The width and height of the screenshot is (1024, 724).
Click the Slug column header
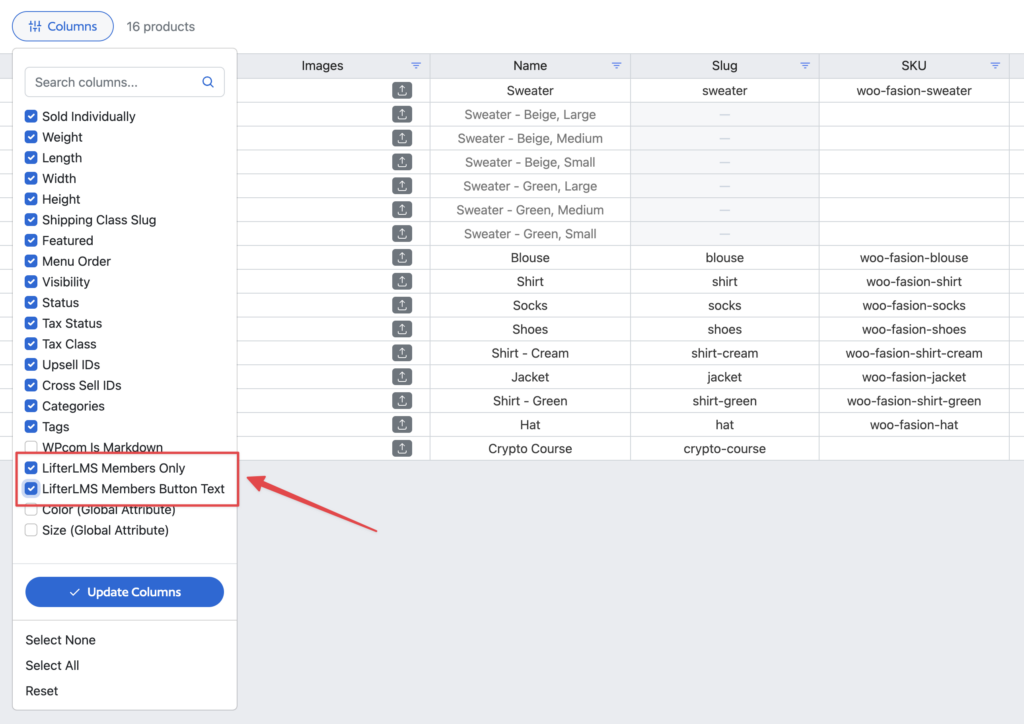pyautogui.click(x=724, y=65)
